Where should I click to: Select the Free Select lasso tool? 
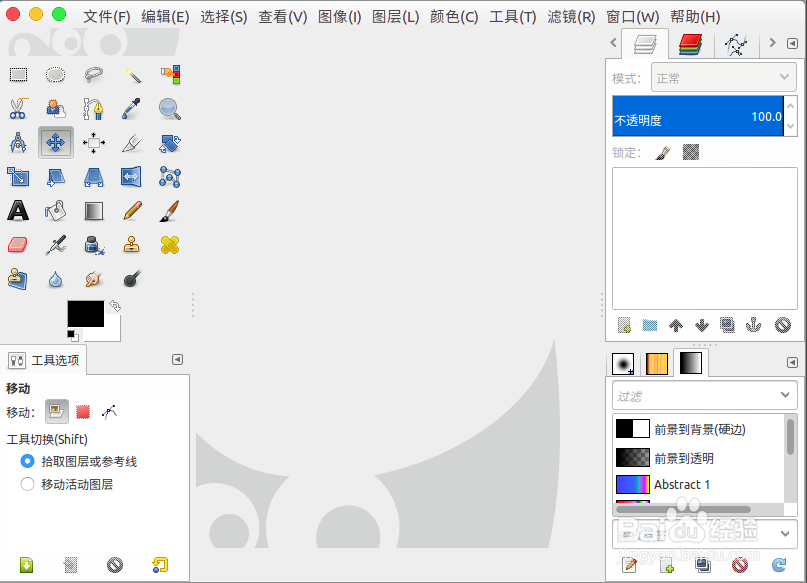(94, 75)
